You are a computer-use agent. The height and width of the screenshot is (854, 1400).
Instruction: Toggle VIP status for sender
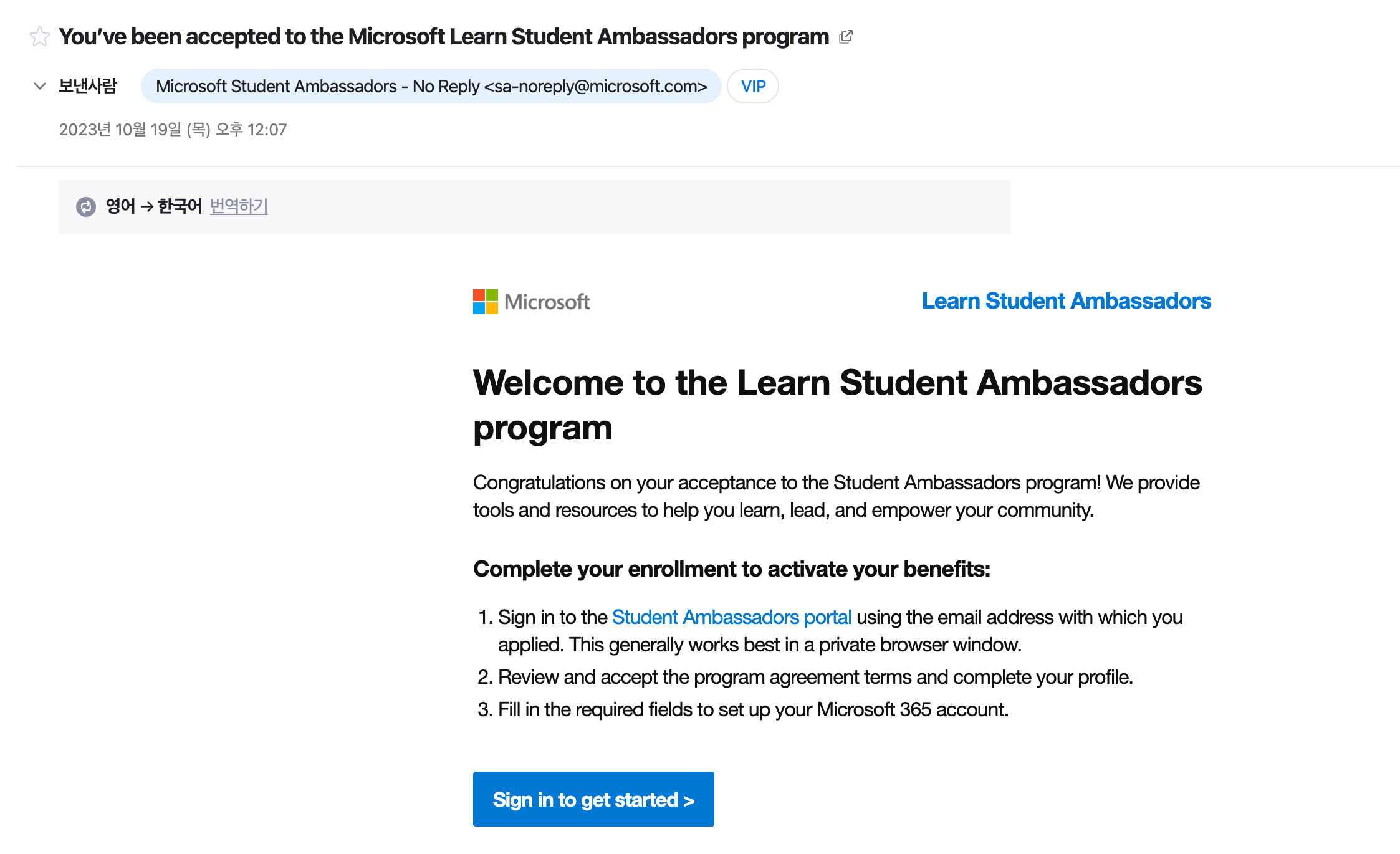(753, 86)
